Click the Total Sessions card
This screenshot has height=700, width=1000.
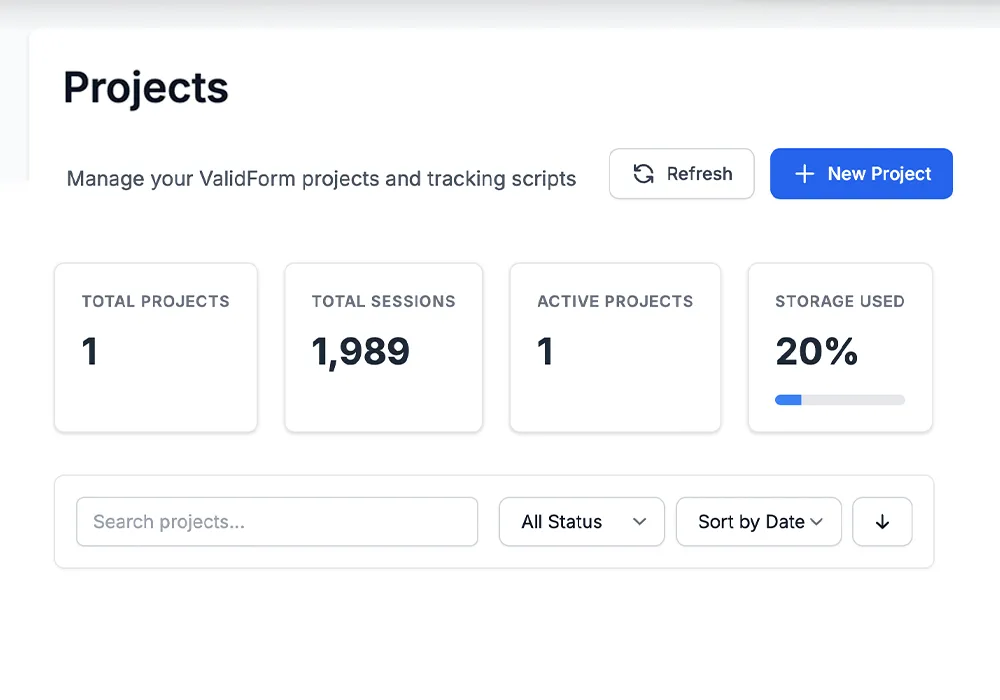pos(383,347)
